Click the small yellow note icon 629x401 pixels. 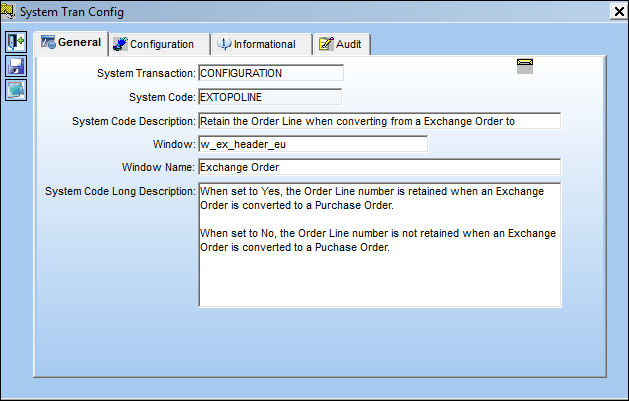525,66
